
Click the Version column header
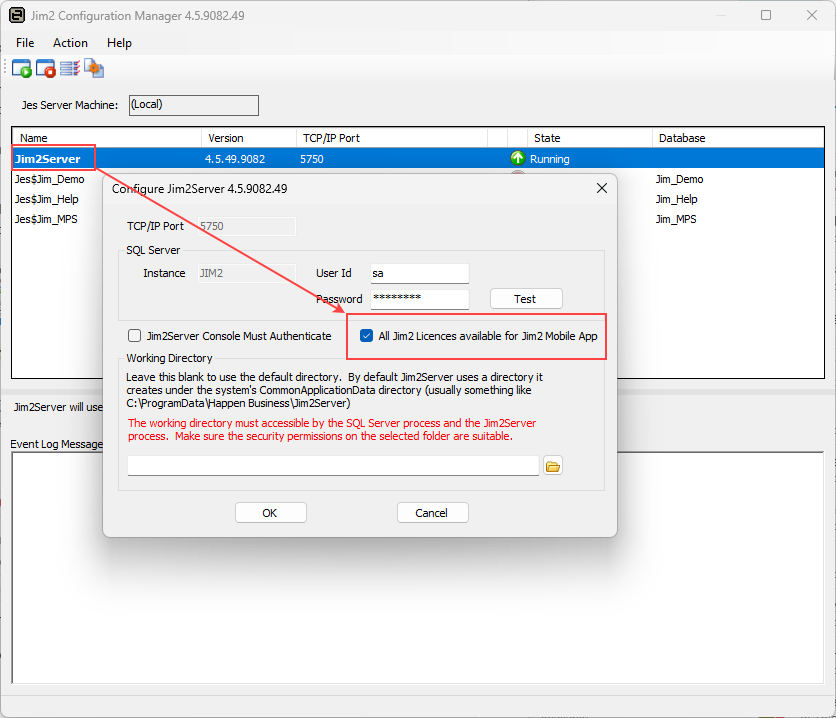(x=248, y=138)
